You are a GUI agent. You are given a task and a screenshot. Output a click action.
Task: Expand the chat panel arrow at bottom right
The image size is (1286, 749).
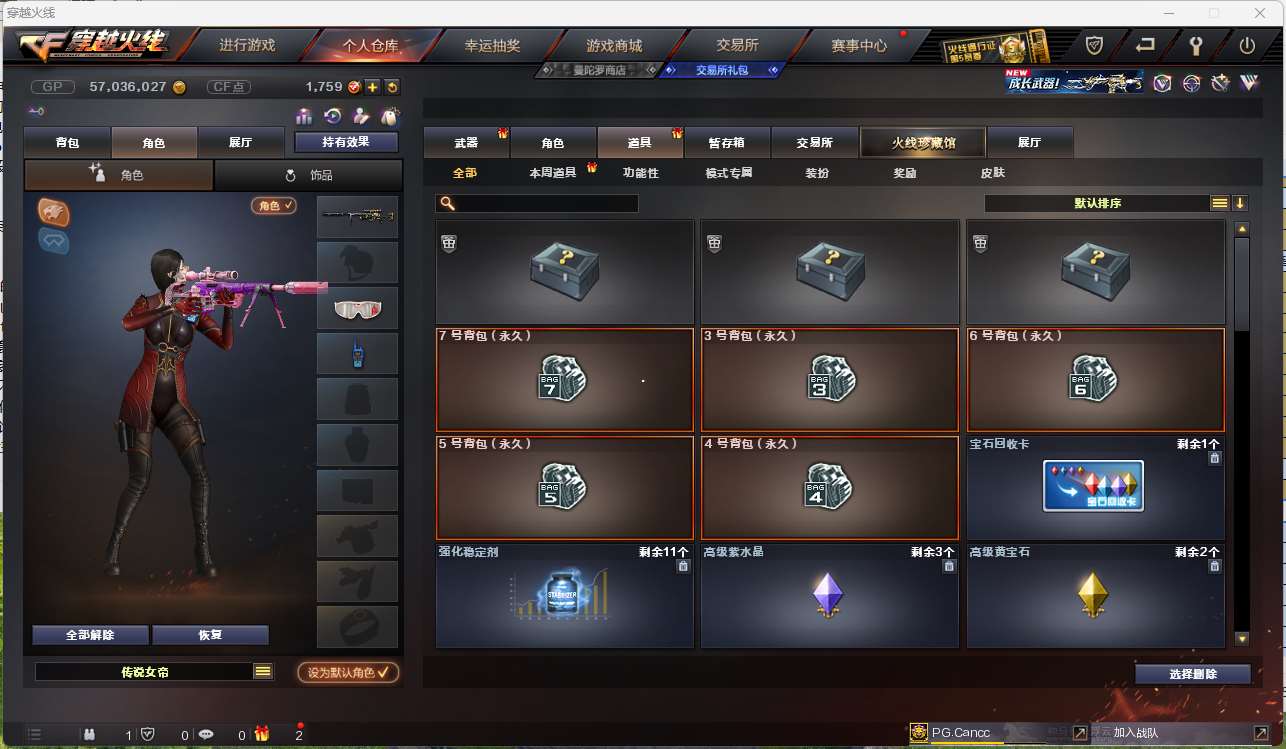click(x=1262, y=733)
